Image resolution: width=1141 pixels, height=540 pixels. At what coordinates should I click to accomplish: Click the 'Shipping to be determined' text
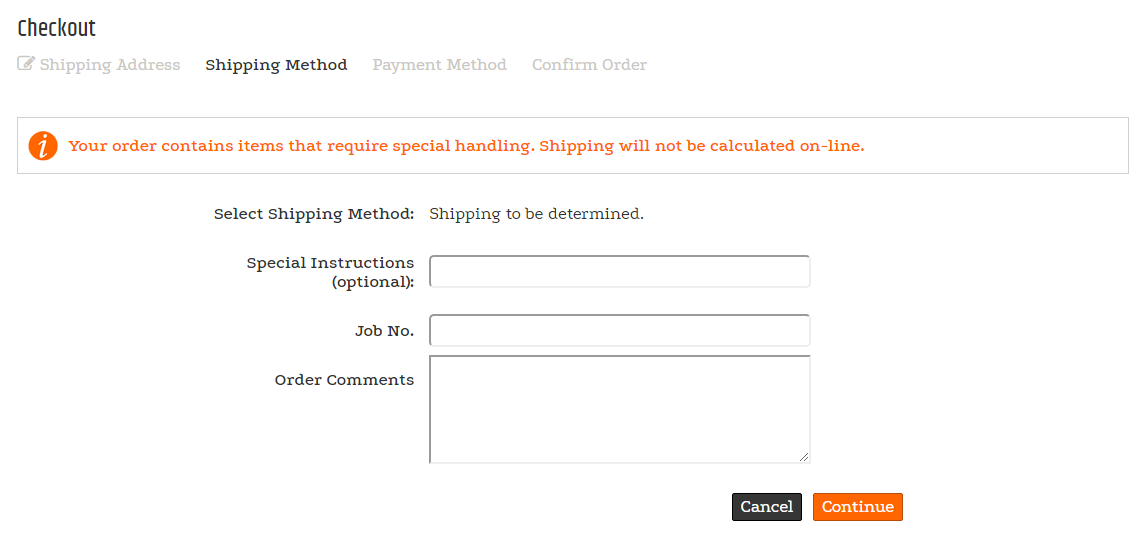[536, 214]
